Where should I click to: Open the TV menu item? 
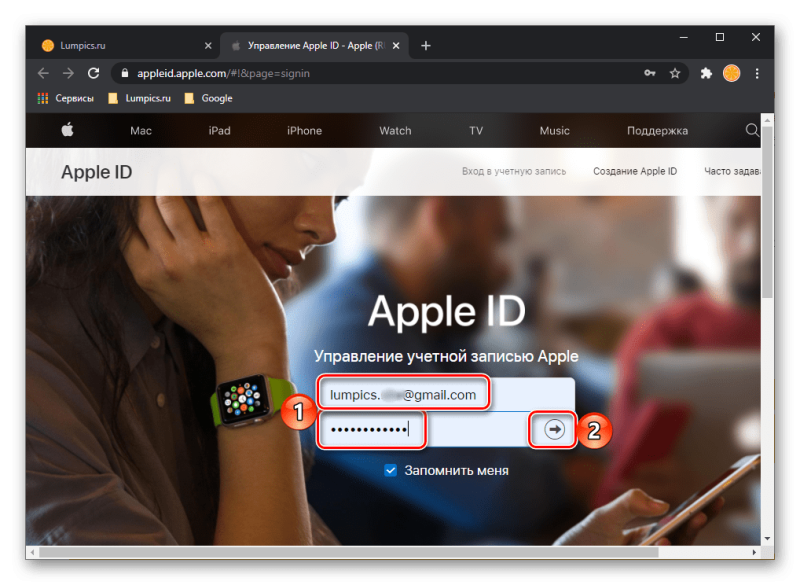[476, 131]
